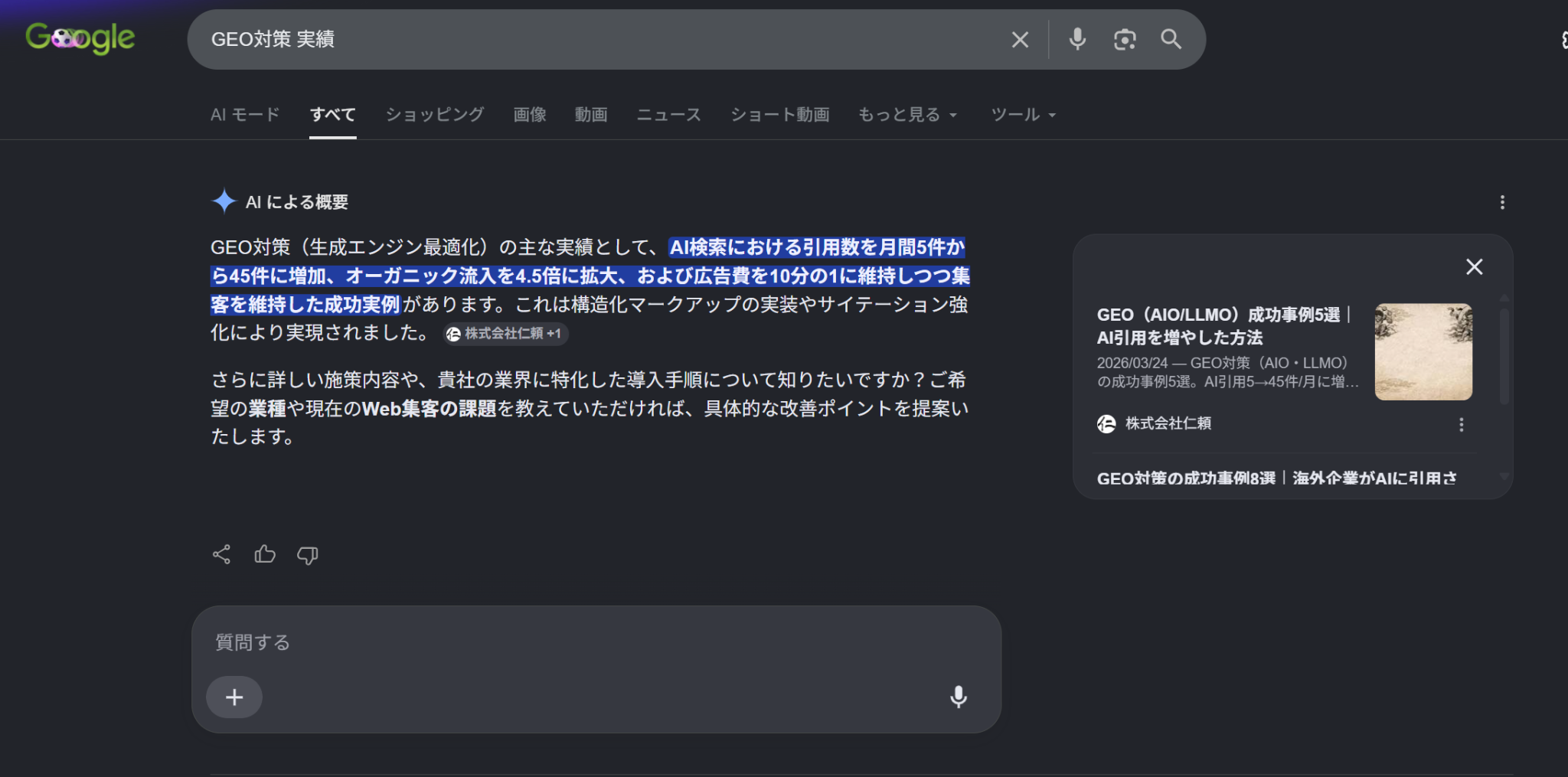Share the AI overview
The width and height of the screenshot is (1568, 777).
221,554
